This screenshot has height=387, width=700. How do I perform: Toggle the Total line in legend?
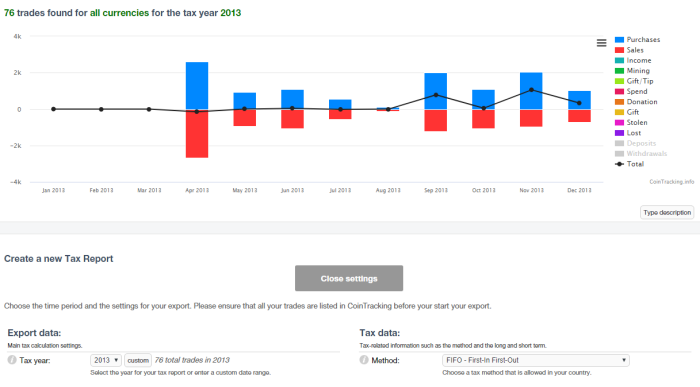tap(629, 164)
